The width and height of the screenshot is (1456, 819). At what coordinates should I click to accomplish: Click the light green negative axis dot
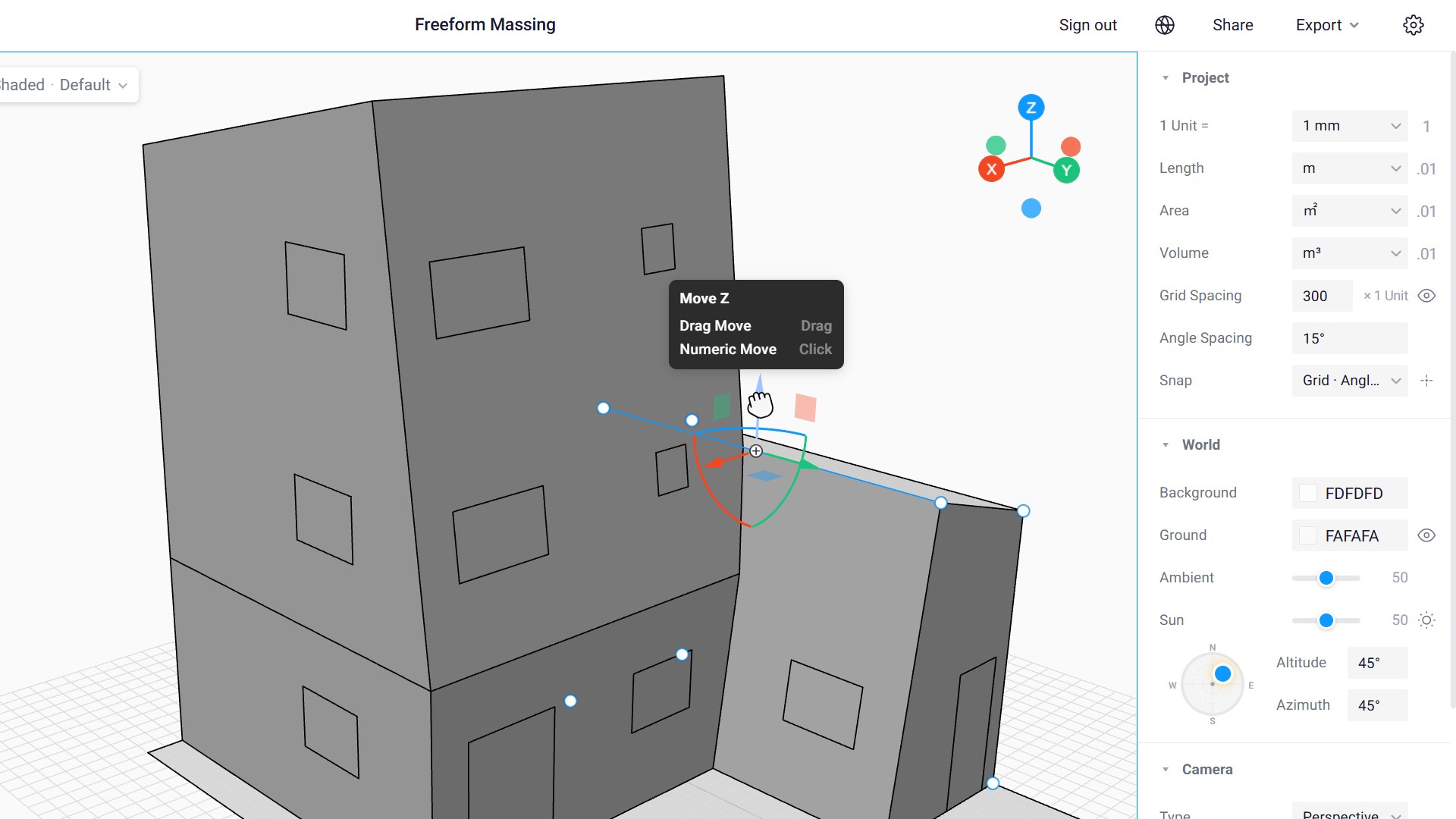(x=996, y=145)
